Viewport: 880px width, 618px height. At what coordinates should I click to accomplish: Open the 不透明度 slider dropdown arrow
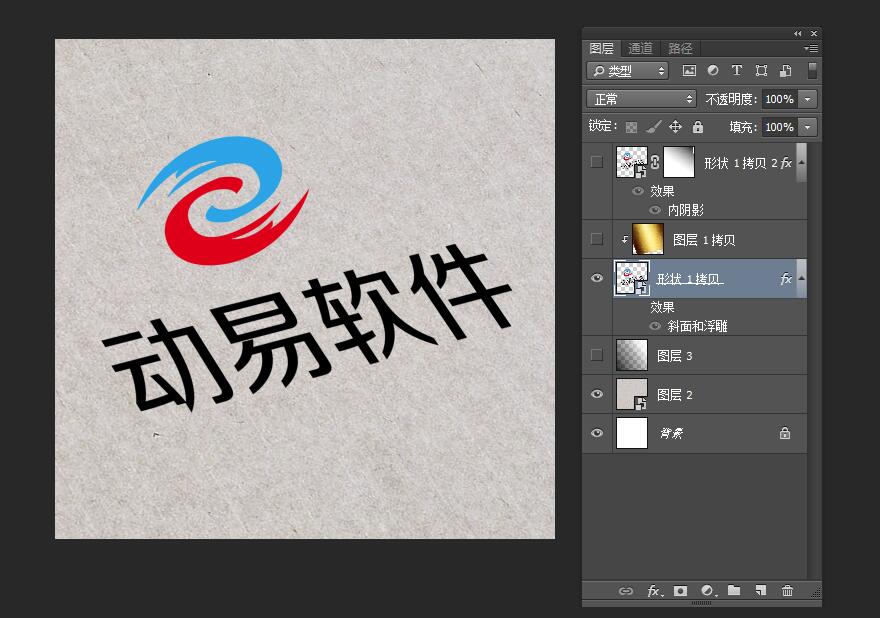tap(807, 99)
